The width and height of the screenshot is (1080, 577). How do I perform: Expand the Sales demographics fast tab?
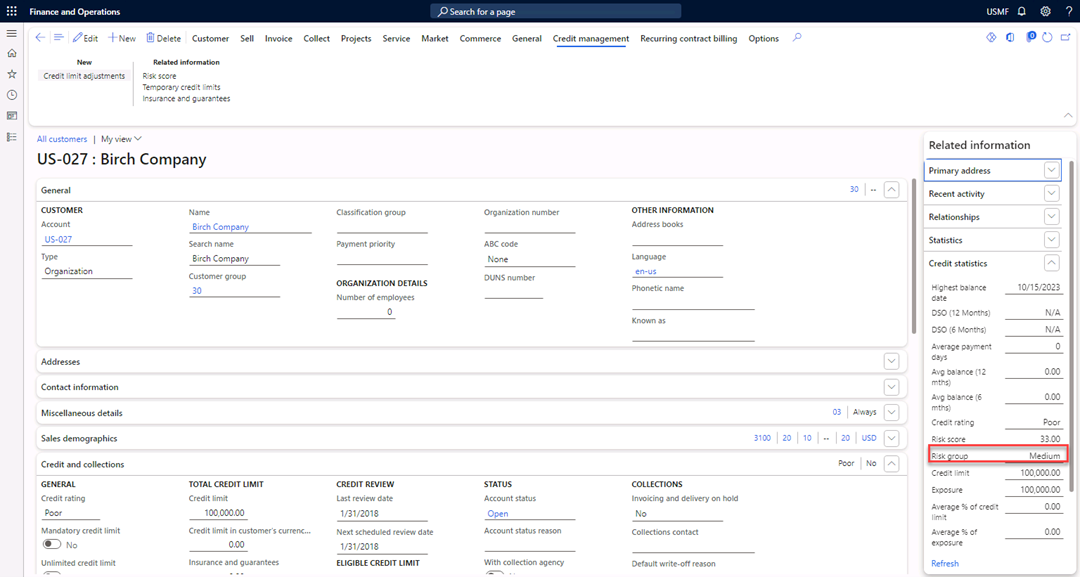coord(891,438)
